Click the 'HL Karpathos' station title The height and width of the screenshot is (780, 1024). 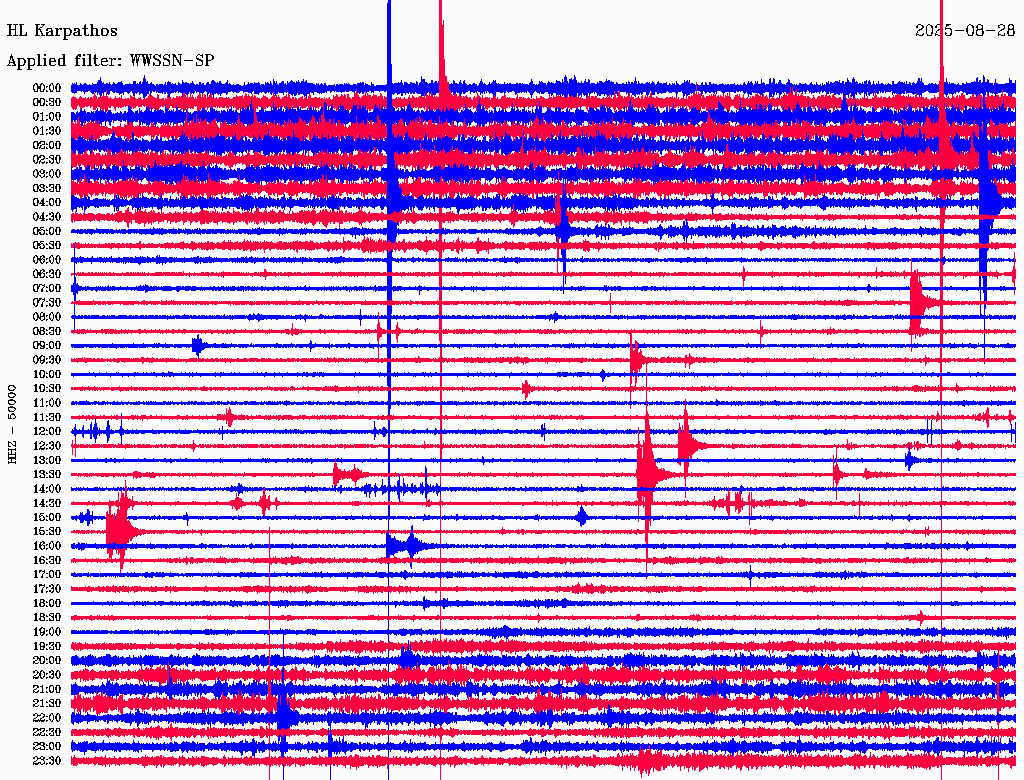62,31
